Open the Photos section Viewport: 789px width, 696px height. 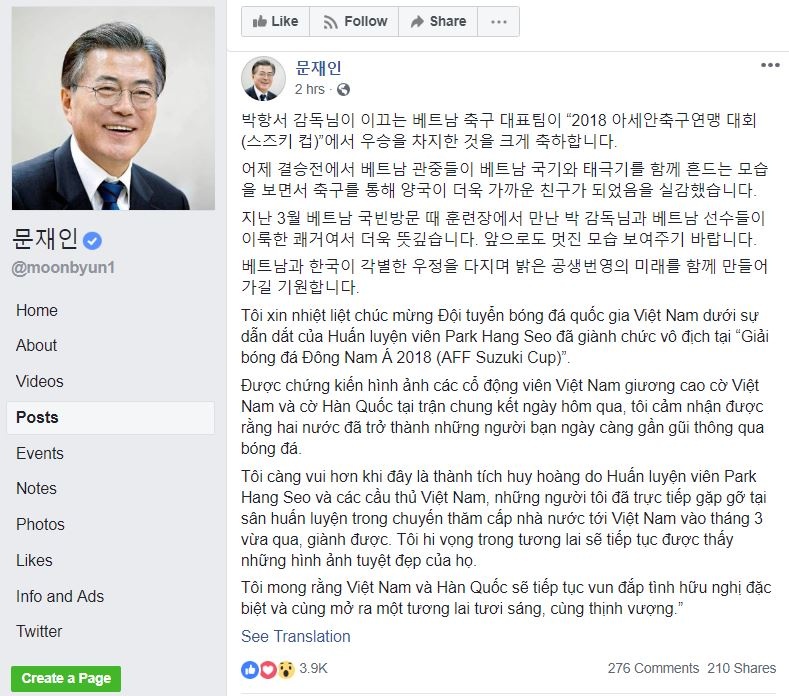click(40, 524)
